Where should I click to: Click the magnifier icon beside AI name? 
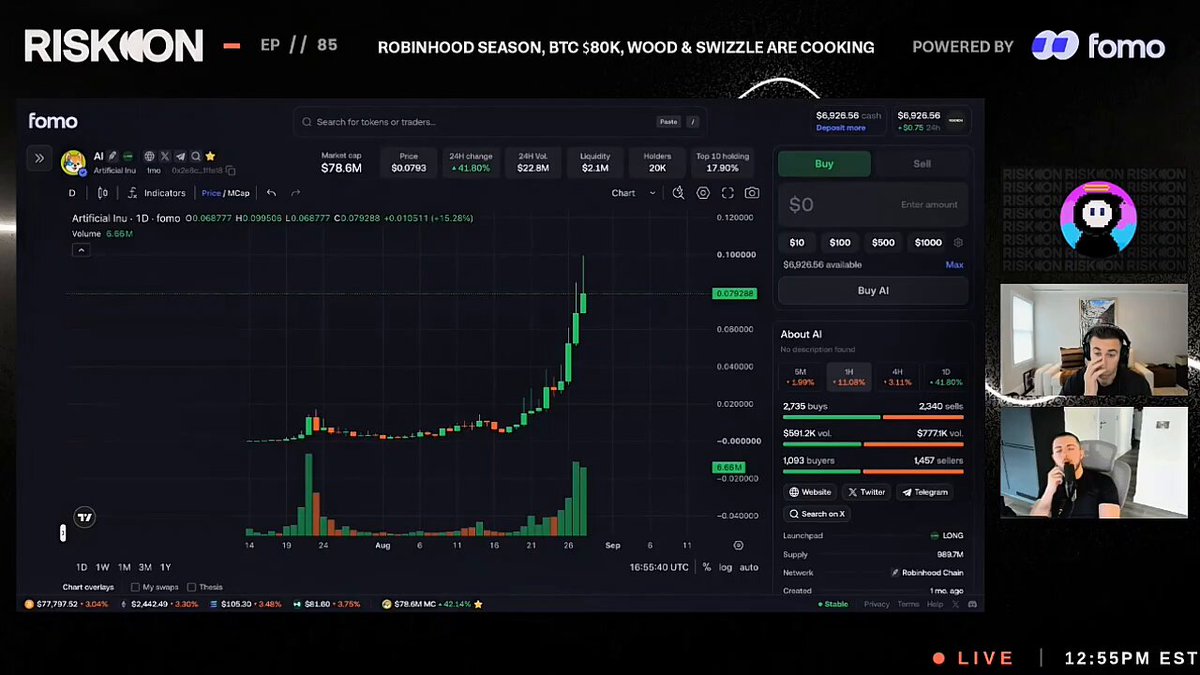point(195,156)
